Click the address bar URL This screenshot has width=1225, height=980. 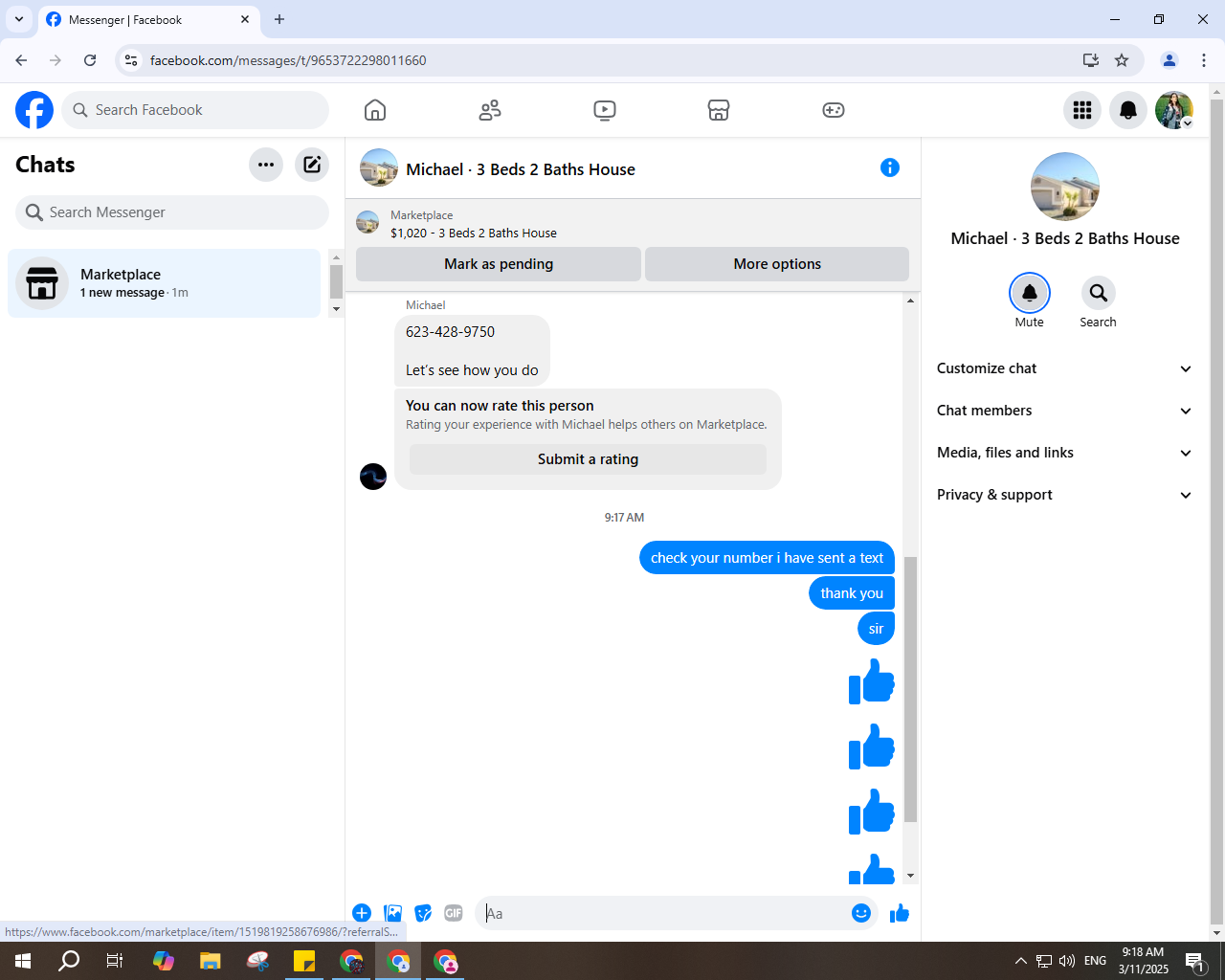pyautogui.click(x=288, y=60)
